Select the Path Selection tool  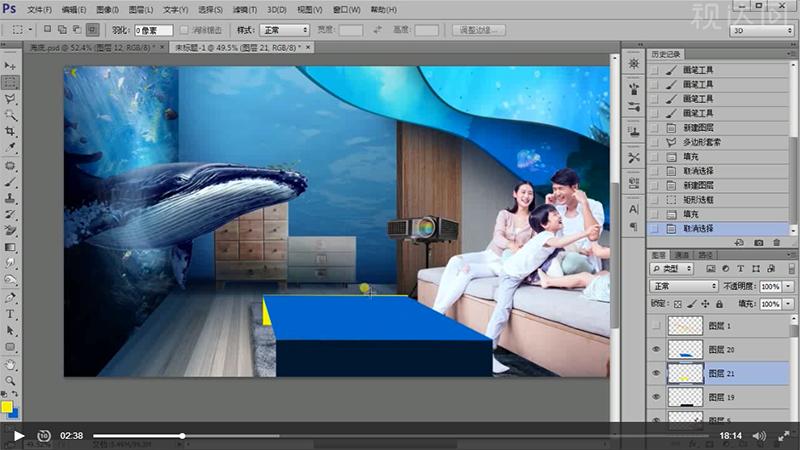(x=10, y=330)
